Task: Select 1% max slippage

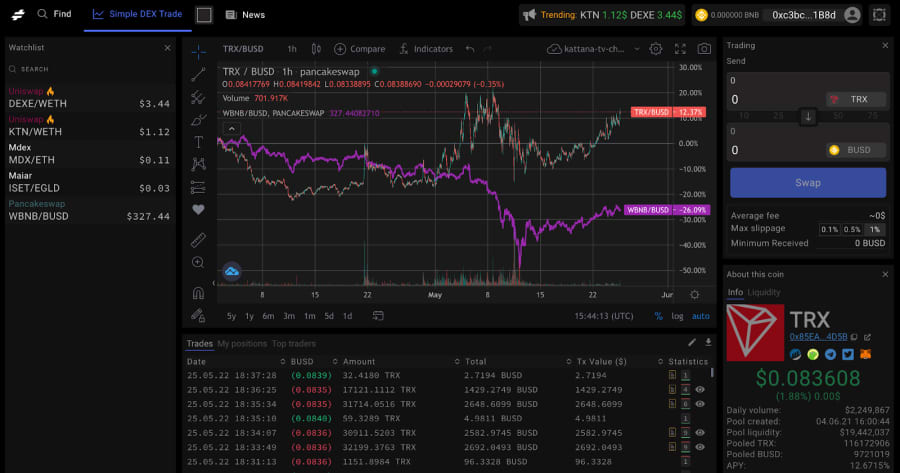Action: [875, 229]
